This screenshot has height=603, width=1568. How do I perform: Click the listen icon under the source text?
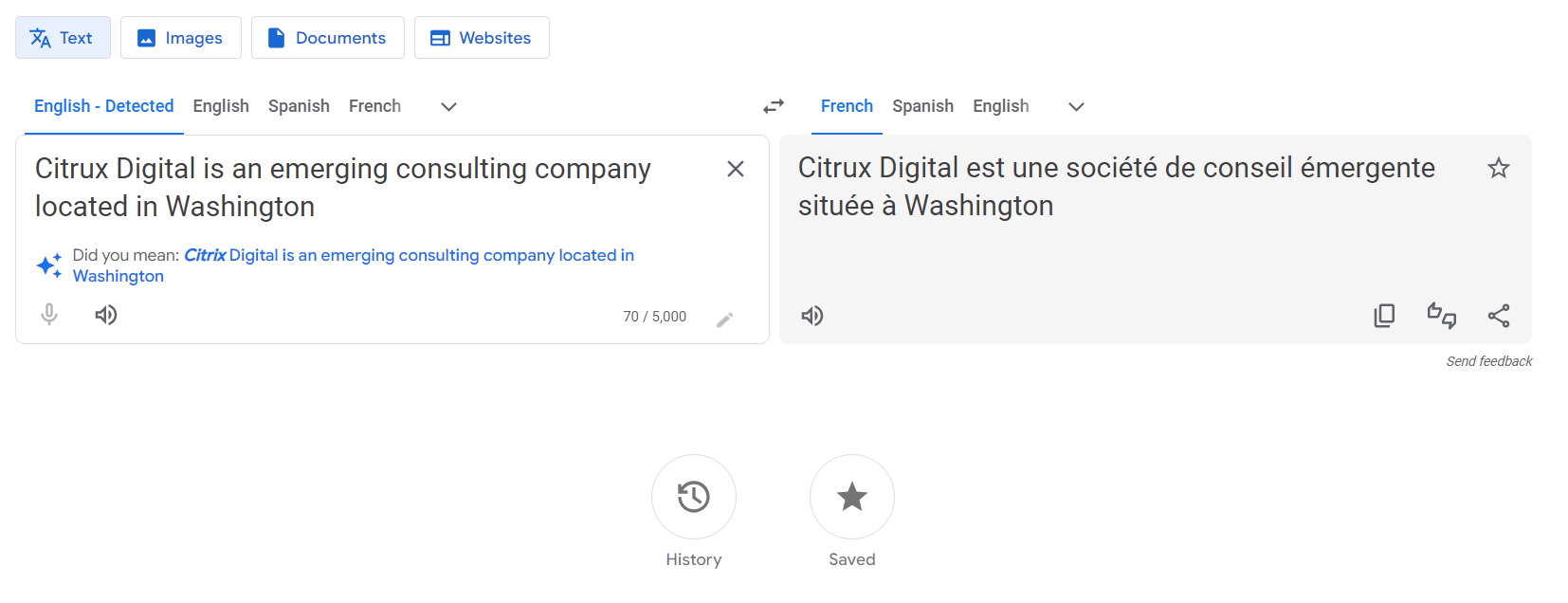(x=105, y=314)
